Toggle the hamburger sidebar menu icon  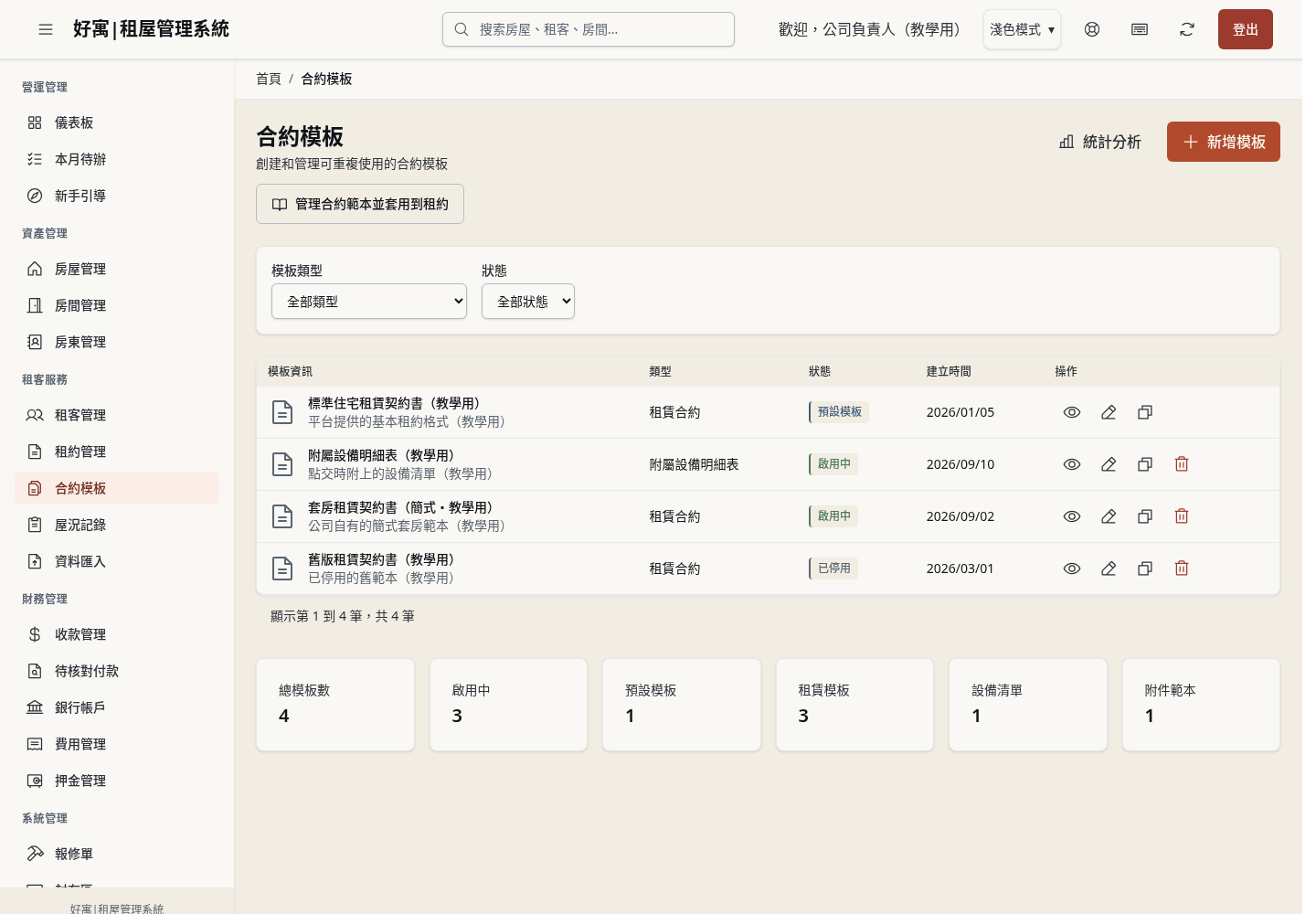pyautogui.click(x=46, y=29)
